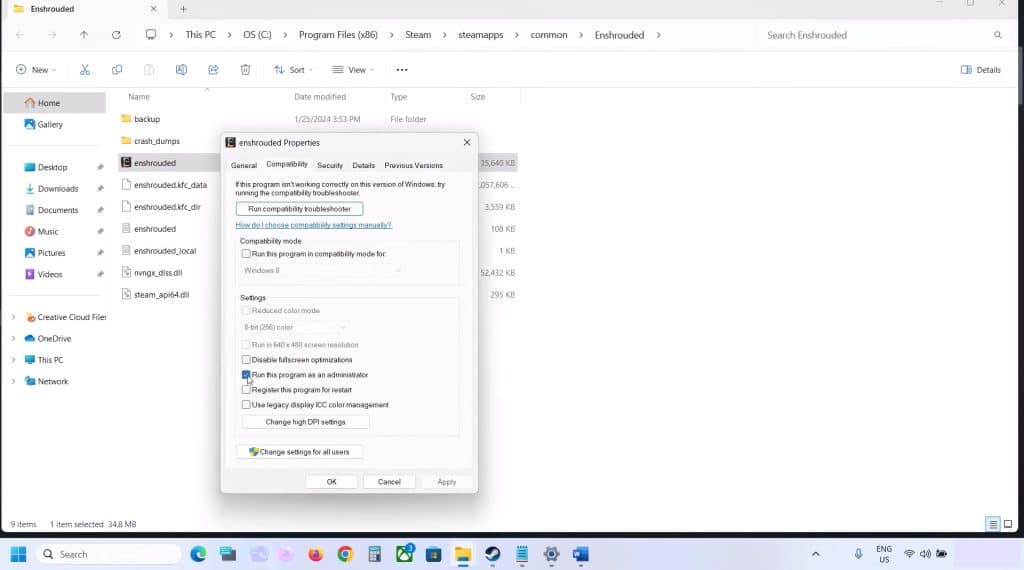Open the Sort dropdown menu

(x=293, y=70)
